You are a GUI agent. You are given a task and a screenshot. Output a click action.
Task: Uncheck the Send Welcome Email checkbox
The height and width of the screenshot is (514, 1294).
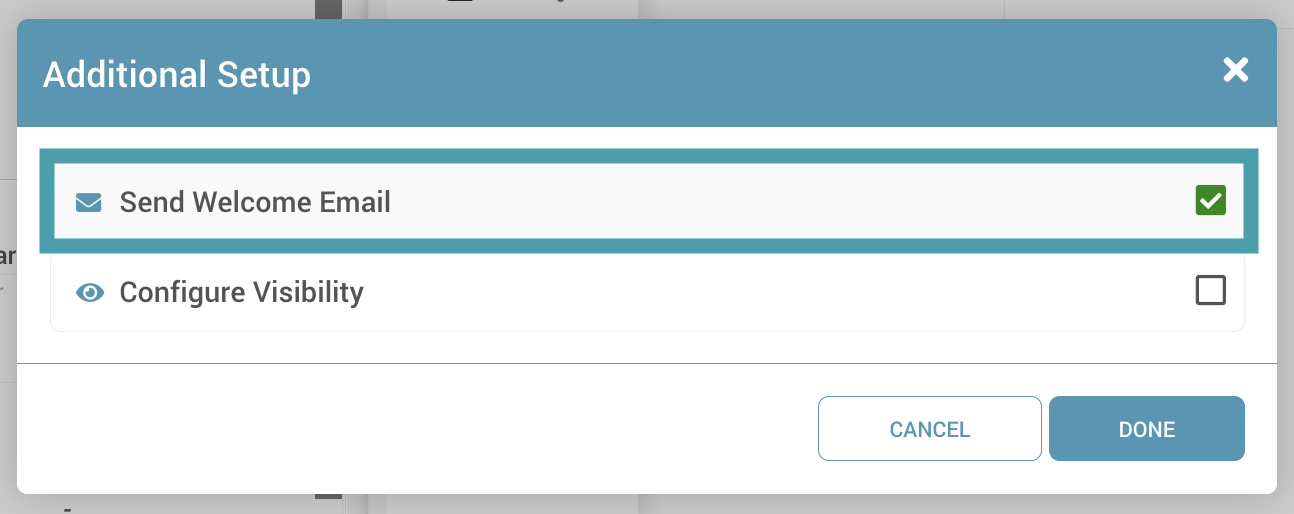(x=1211, y=201)
